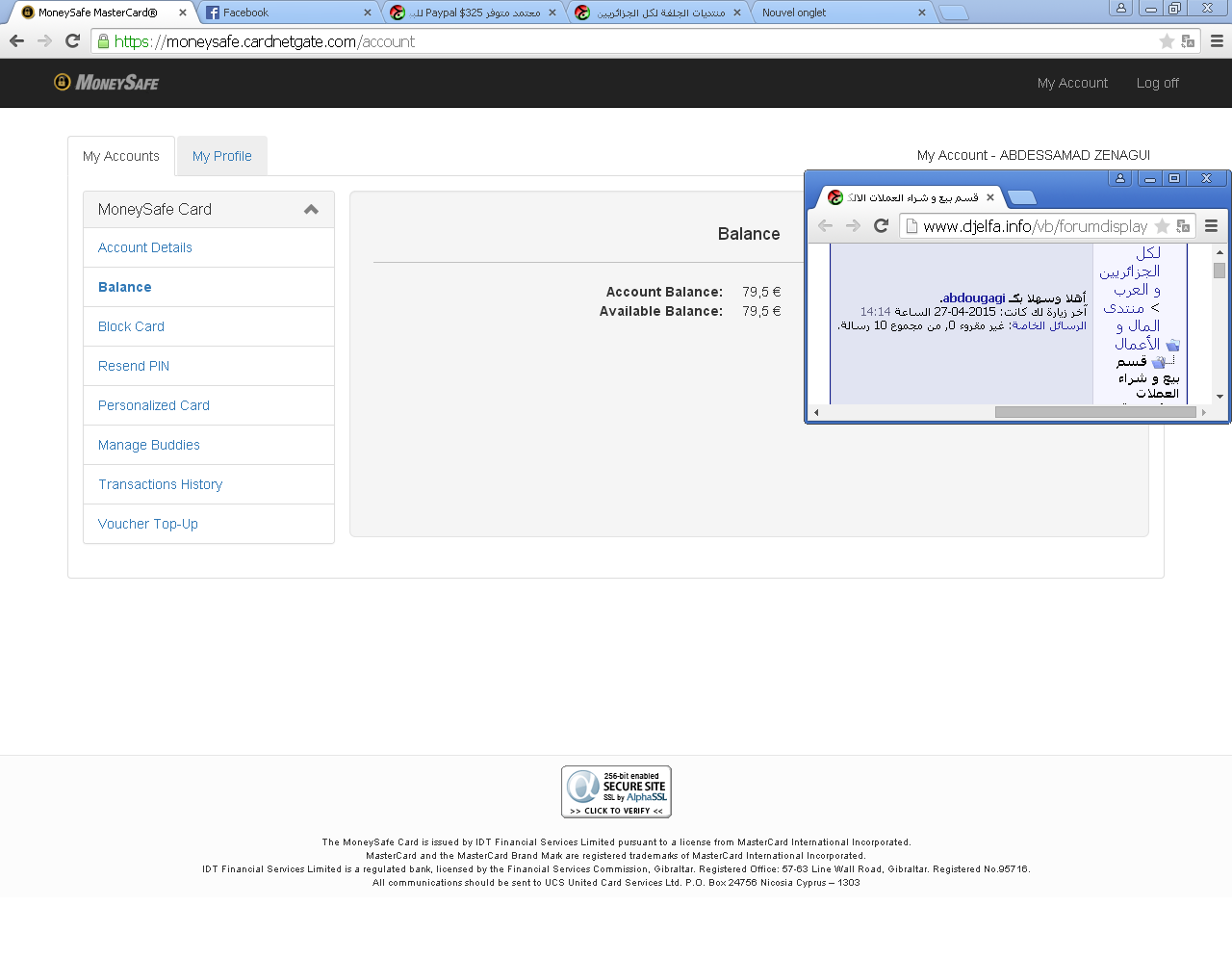Open Voucher Top-Up link
This screenshot has height=957, width=1232.
148,524
